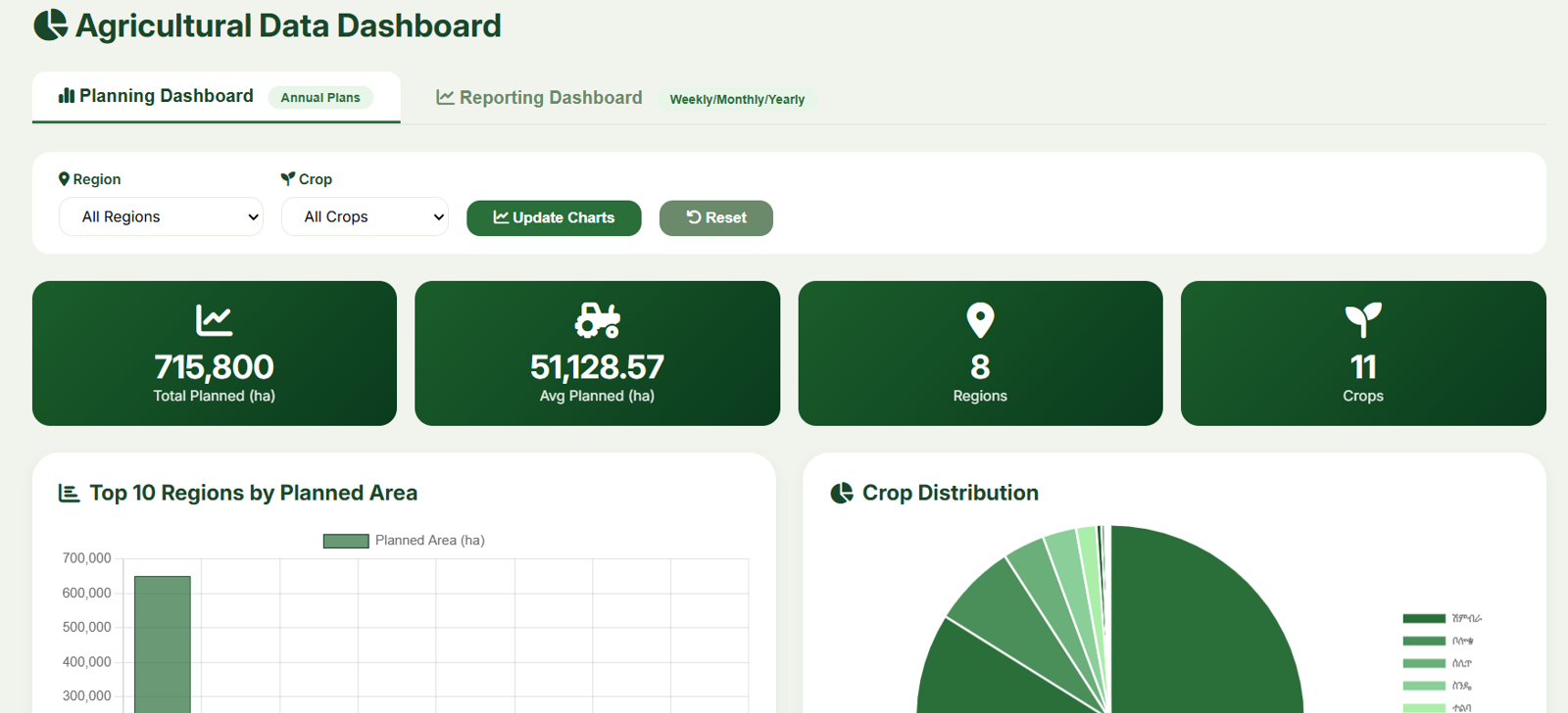Click the number 11 in the Crops card

pos(1363,367)
